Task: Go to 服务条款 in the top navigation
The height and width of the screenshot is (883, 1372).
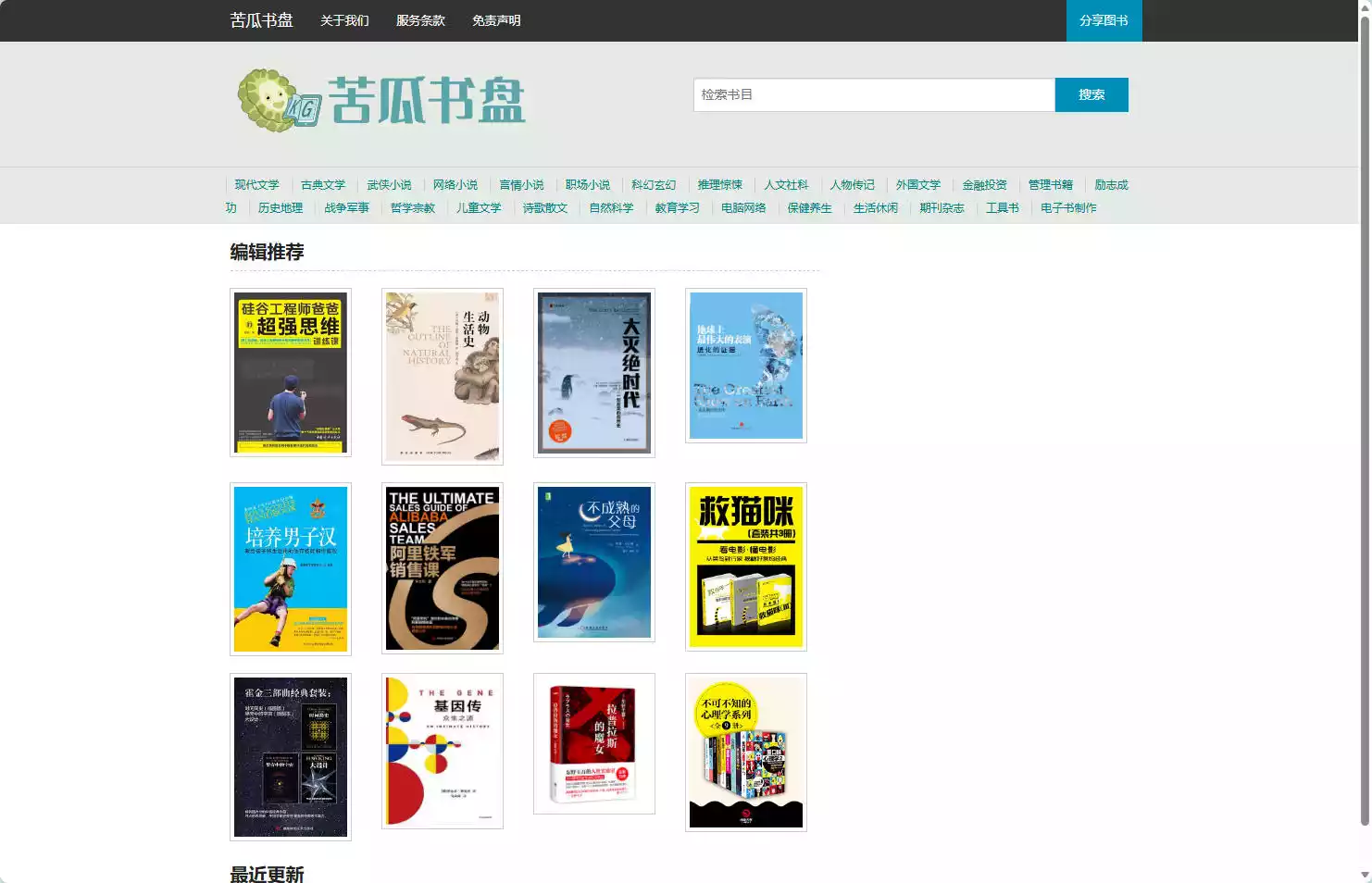Action: (x=420, y=20)
